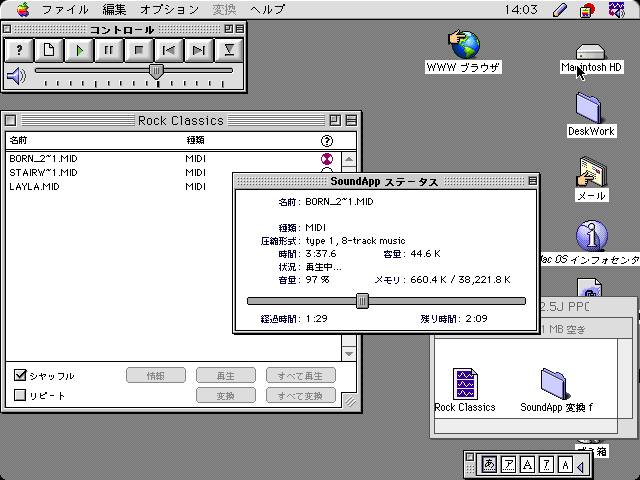Collapse the コントロール palette with the windowshade box
This screenshot has width=640, height=480.
240,29
